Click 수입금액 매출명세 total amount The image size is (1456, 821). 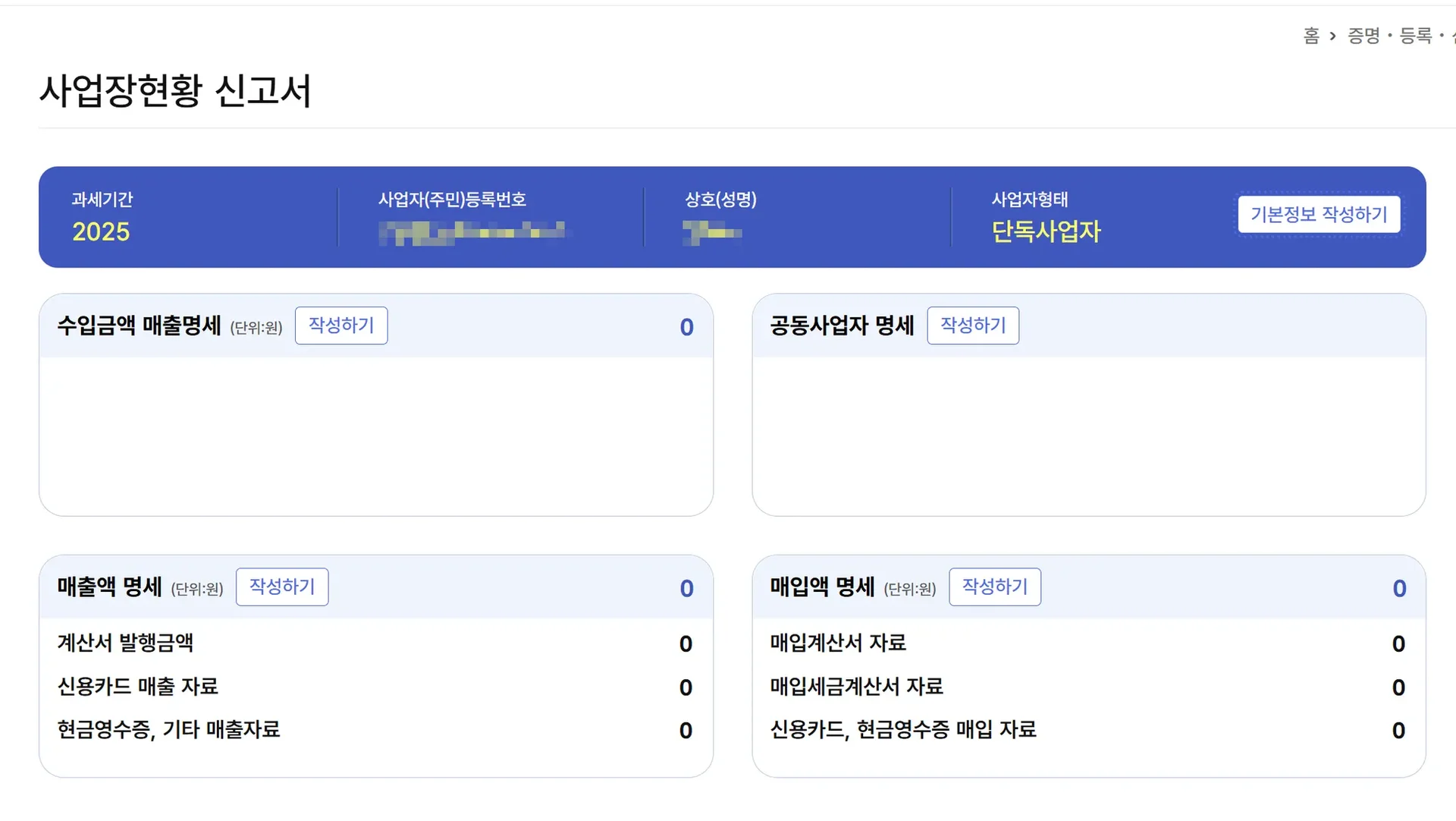pos(686,327)
